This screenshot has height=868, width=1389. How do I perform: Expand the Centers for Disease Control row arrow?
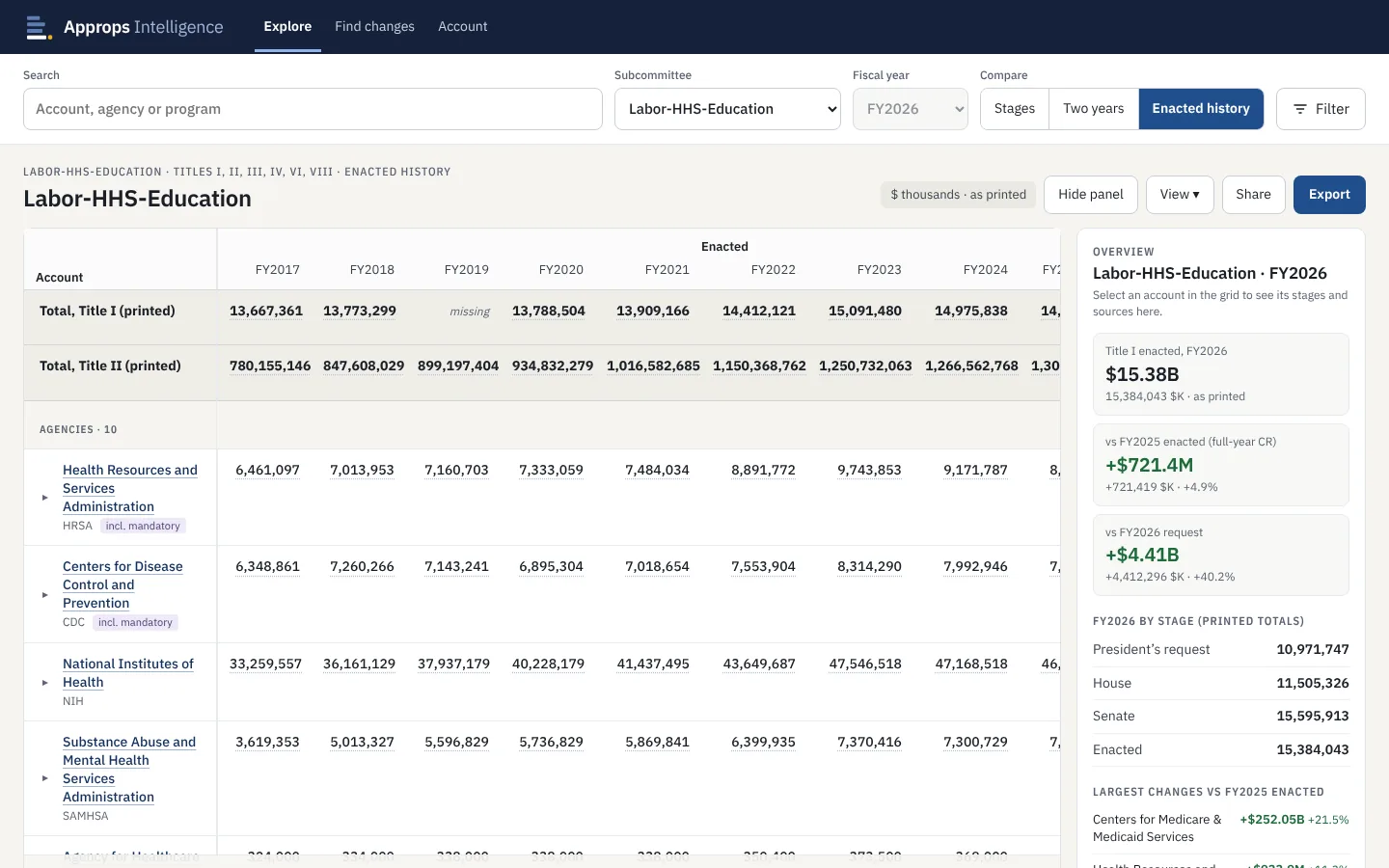[45, 595]
